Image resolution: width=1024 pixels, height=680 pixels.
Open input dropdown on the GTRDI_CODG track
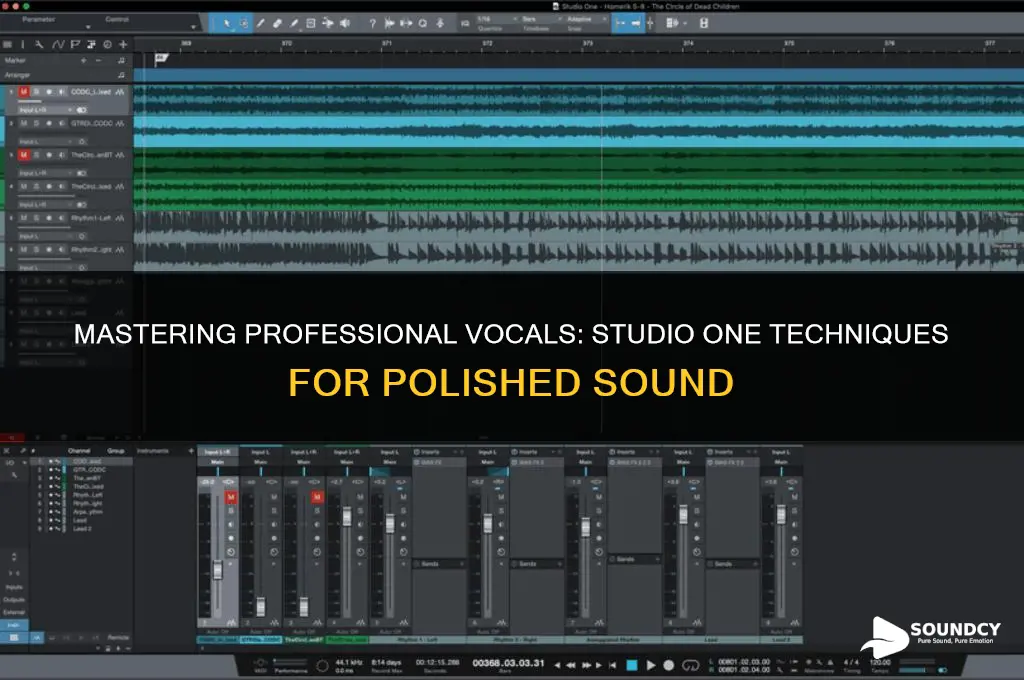click(x=44, y=141)
